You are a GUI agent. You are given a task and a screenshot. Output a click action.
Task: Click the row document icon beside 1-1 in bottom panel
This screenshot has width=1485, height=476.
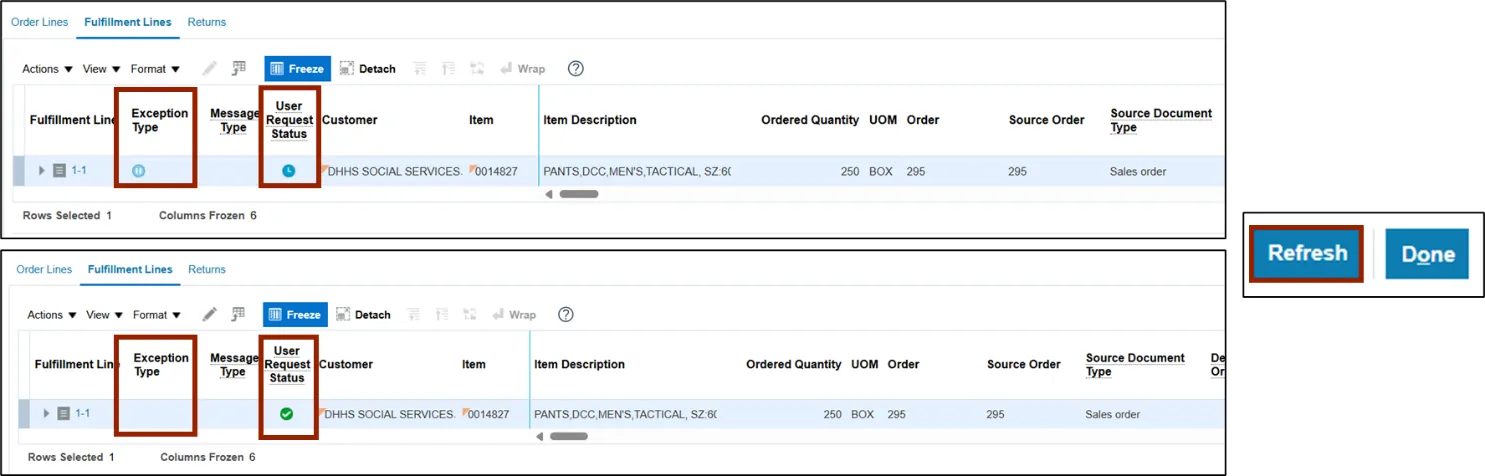pos(63,413)
